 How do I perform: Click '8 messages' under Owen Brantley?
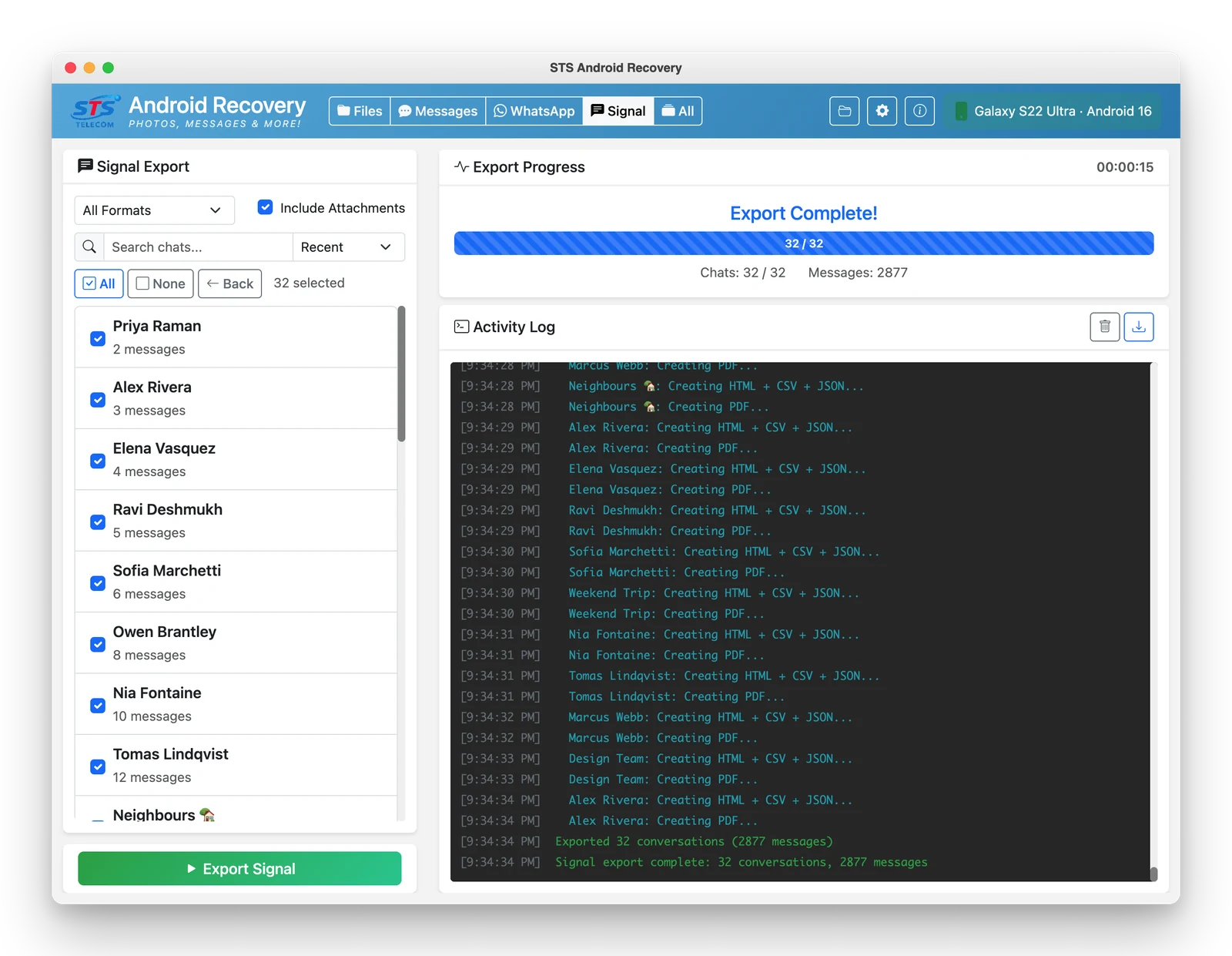149,655
